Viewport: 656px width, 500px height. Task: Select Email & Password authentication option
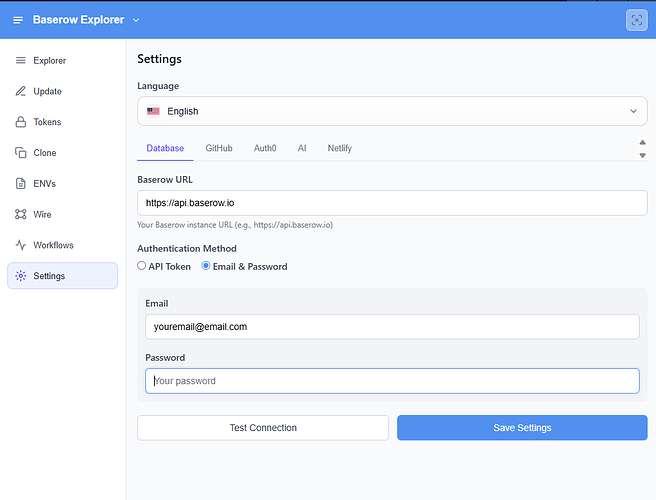[206, 267]
